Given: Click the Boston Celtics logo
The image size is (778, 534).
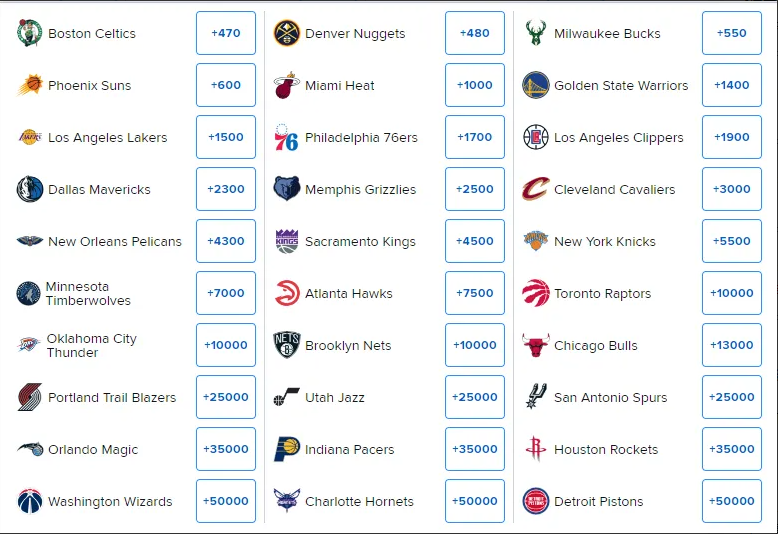Looking at the screenshot, I should coord(29,33).
